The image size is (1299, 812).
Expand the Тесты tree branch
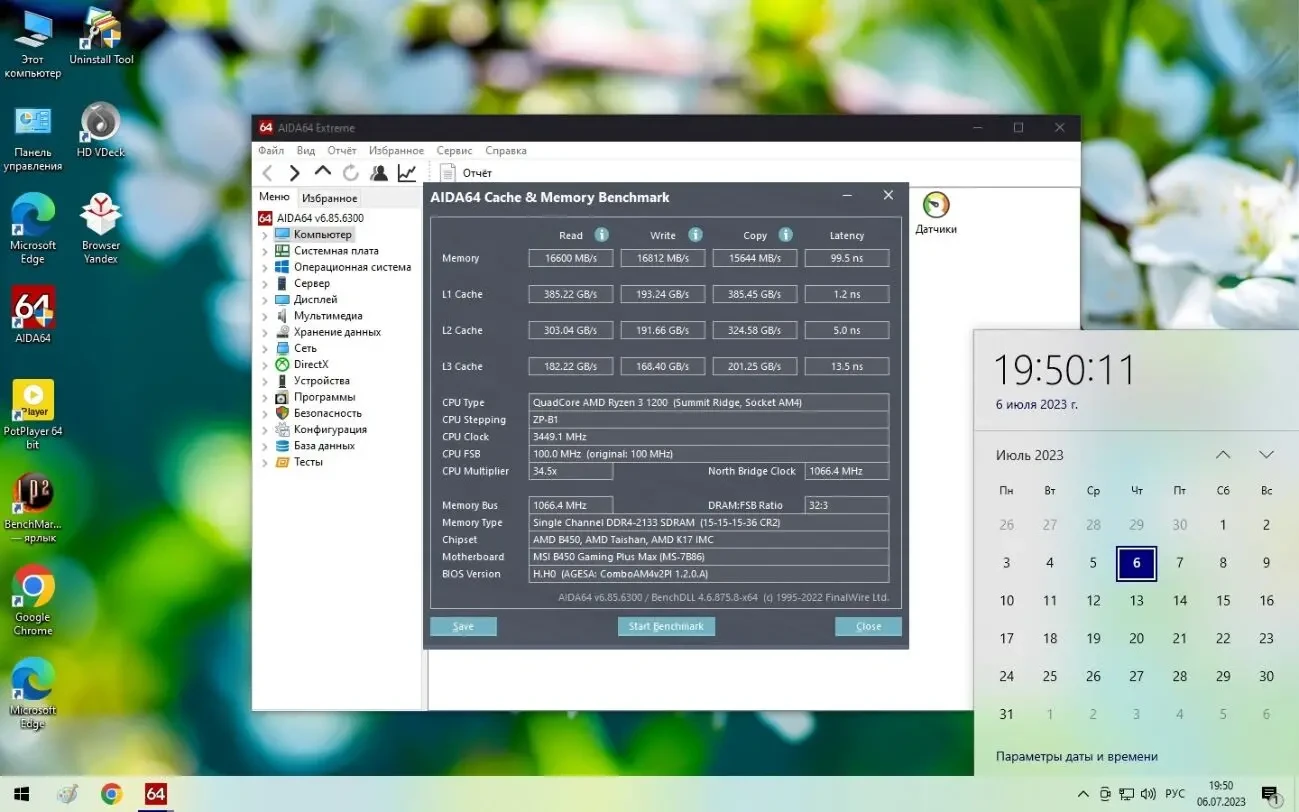tap(264, 461)
